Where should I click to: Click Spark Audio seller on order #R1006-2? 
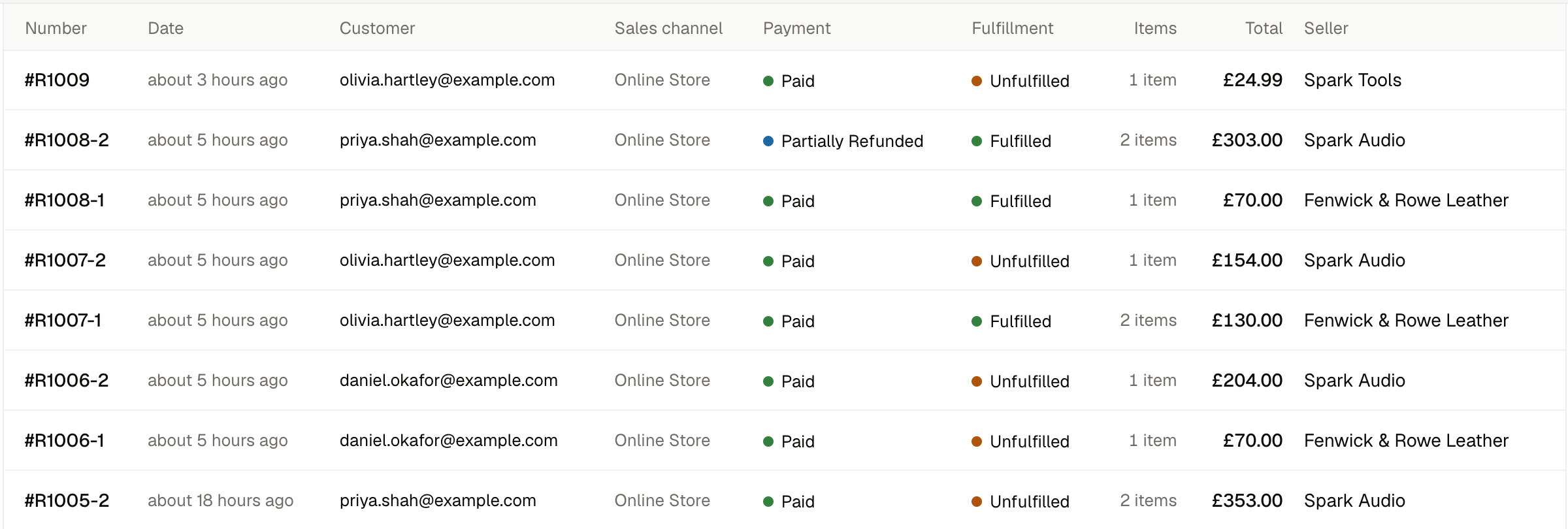click(1354, 381)
